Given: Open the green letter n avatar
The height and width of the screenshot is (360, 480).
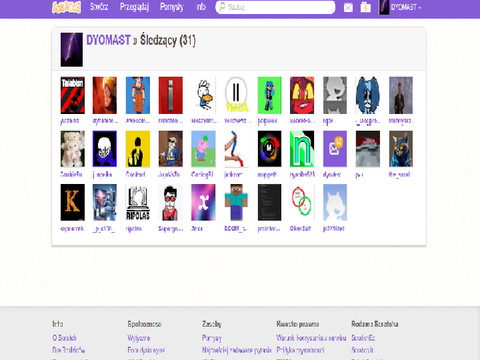Looking at the screenshot, I should point(302,149).
